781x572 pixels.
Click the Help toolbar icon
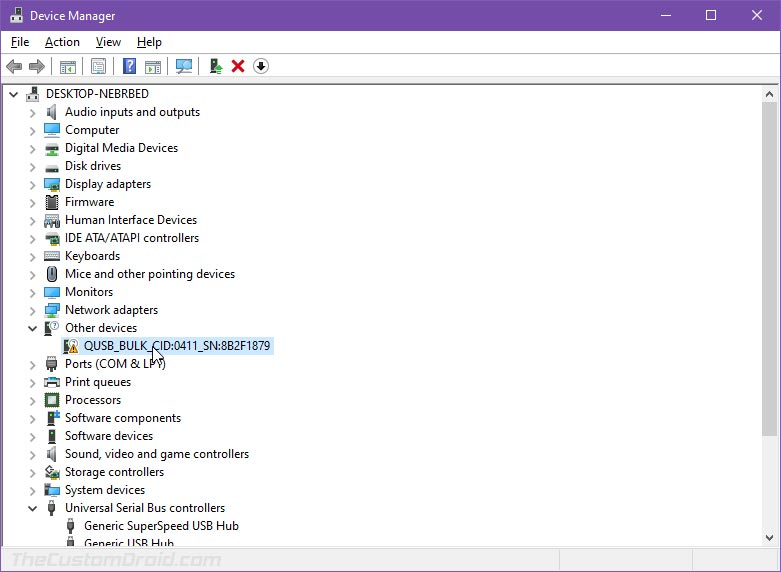point(129,66)
